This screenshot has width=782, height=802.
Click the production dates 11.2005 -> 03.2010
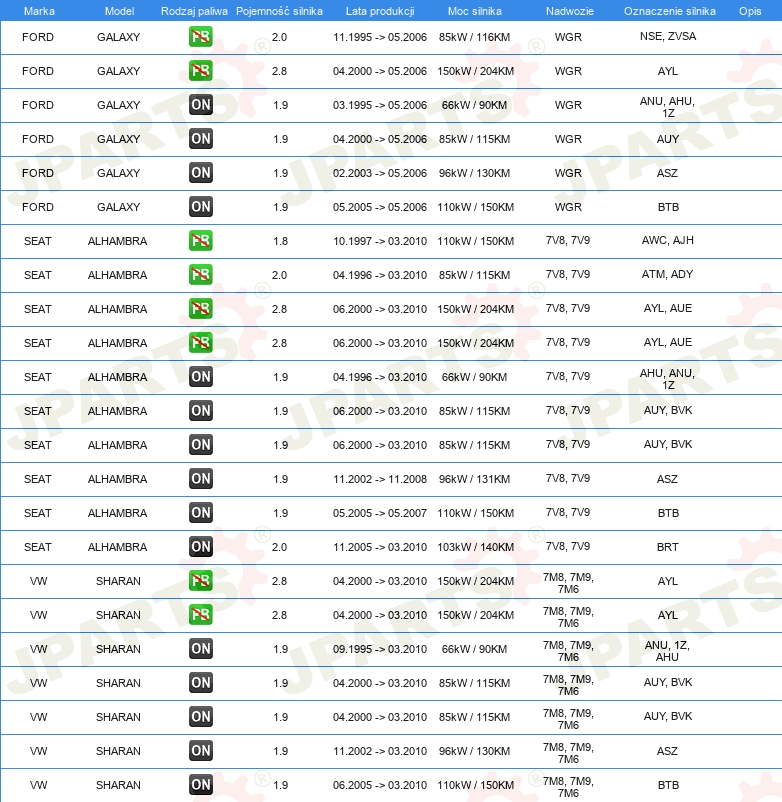coord(380,547)
